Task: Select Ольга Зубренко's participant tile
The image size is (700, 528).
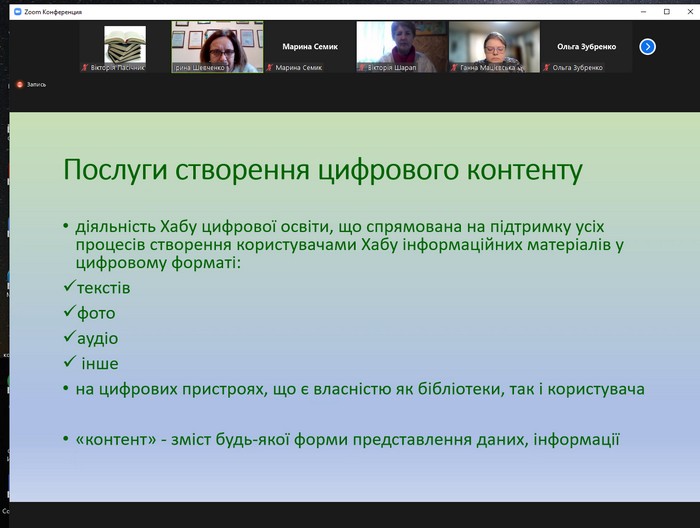Action: pos(586,46)
